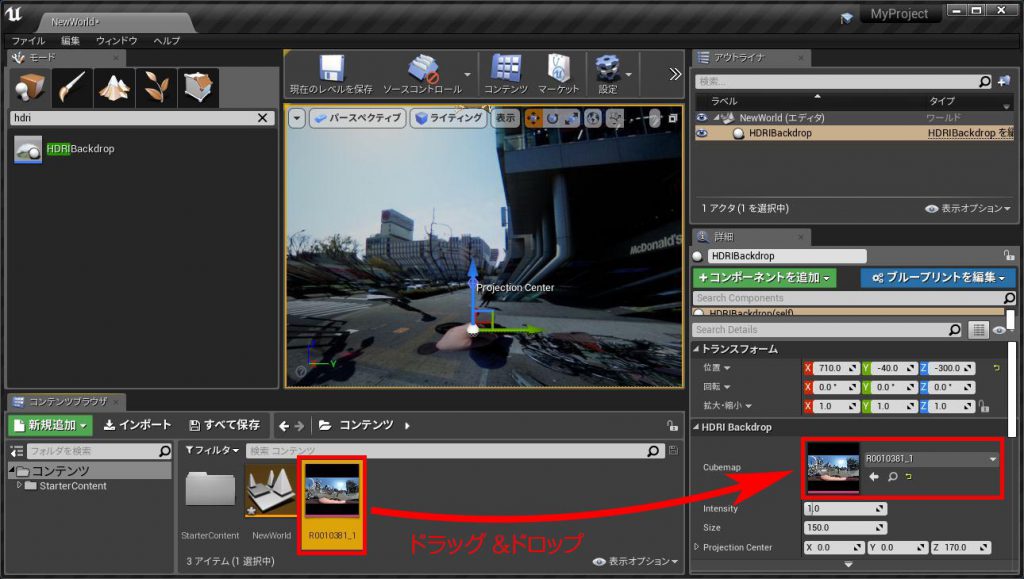The image size is (1024, 579).
Task: Toggle visibility of NewWorld in outliner
Action: tap(701, 118)
